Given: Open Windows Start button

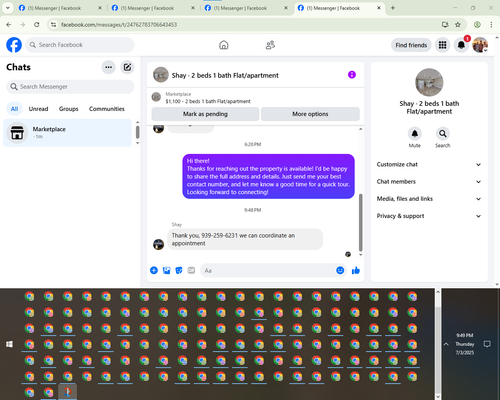Looking at the screenshot, I should pos(9,344).
